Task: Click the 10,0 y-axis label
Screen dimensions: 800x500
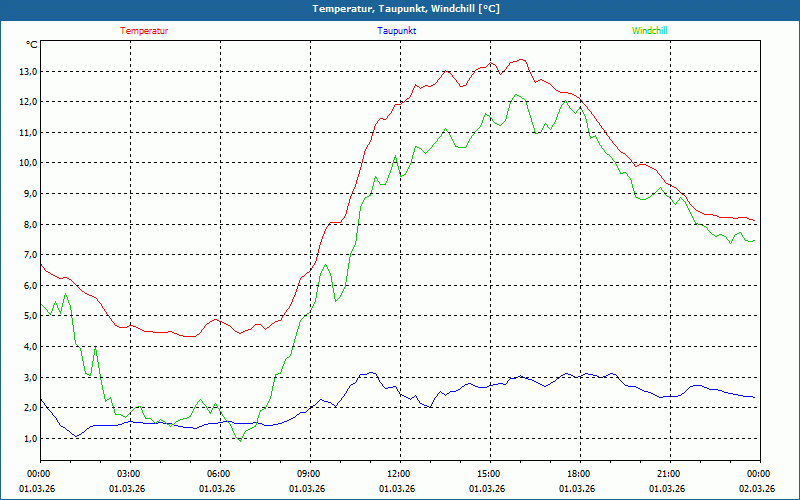Action: 28,163
